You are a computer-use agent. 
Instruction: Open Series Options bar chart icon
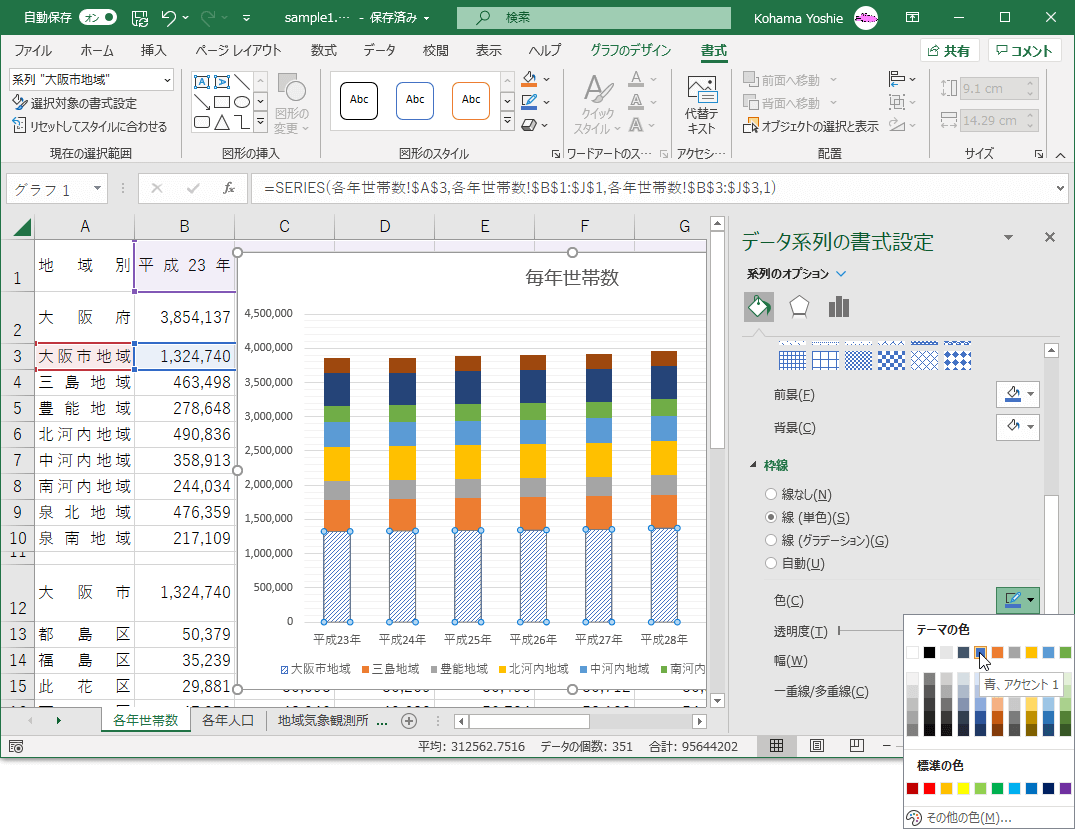pos(838,307)
